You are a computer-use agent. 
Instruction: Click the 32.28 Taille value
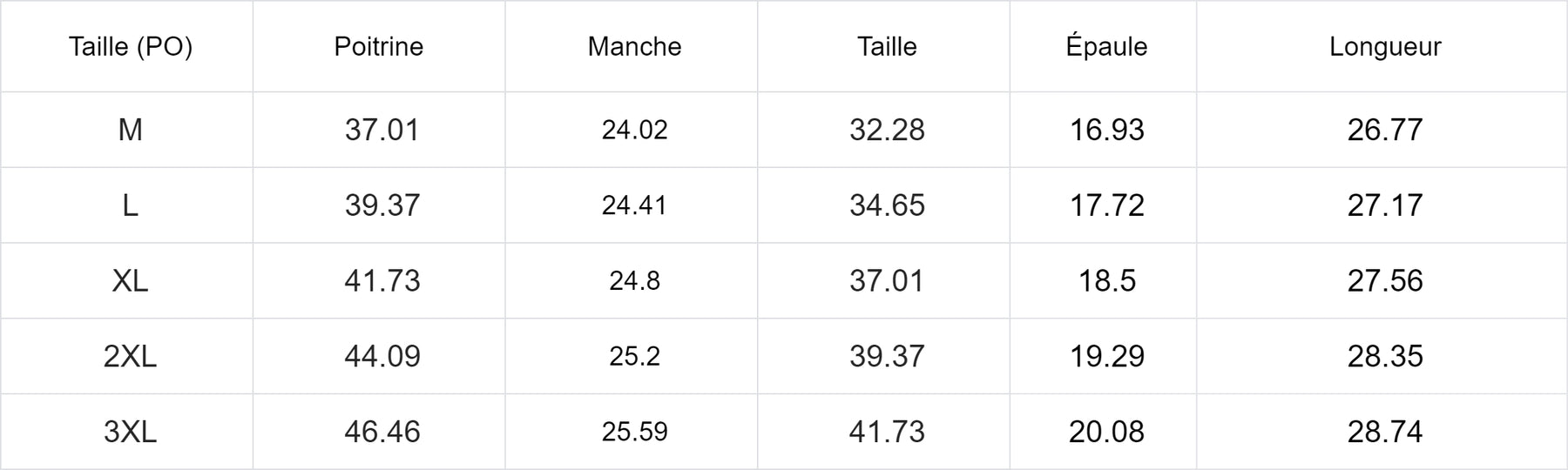pos(887,130)
